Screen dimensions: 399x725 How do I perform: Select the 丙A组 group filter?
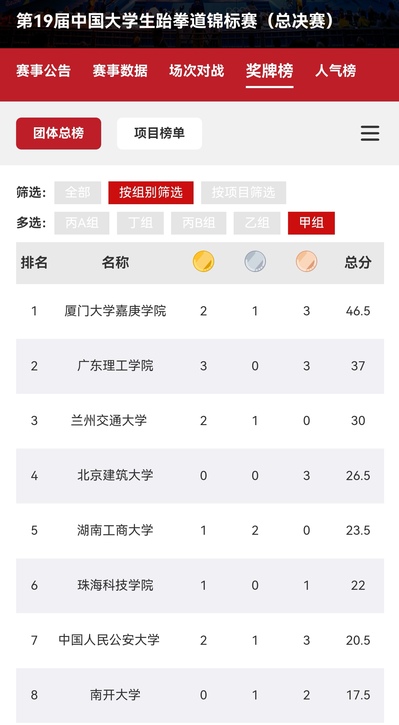tap(82, 223)
